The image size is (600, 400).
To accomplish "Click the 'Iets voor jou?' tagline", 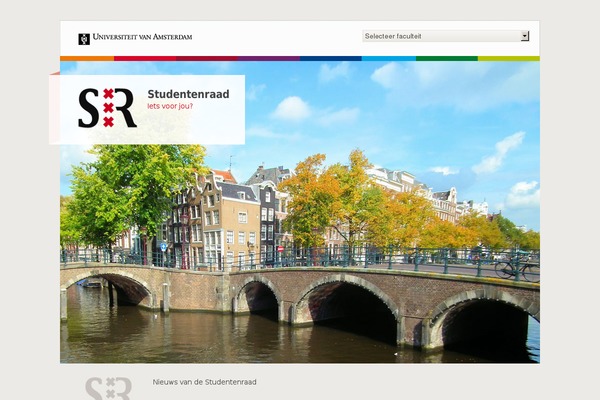I will point(170,106).
